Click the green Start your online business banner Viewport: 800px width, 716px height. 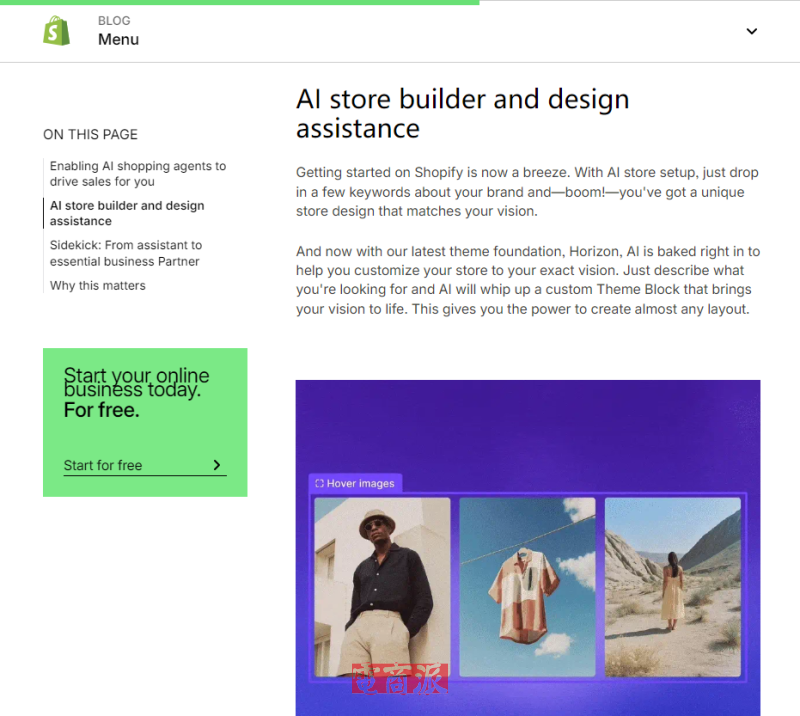coord(145,423)
